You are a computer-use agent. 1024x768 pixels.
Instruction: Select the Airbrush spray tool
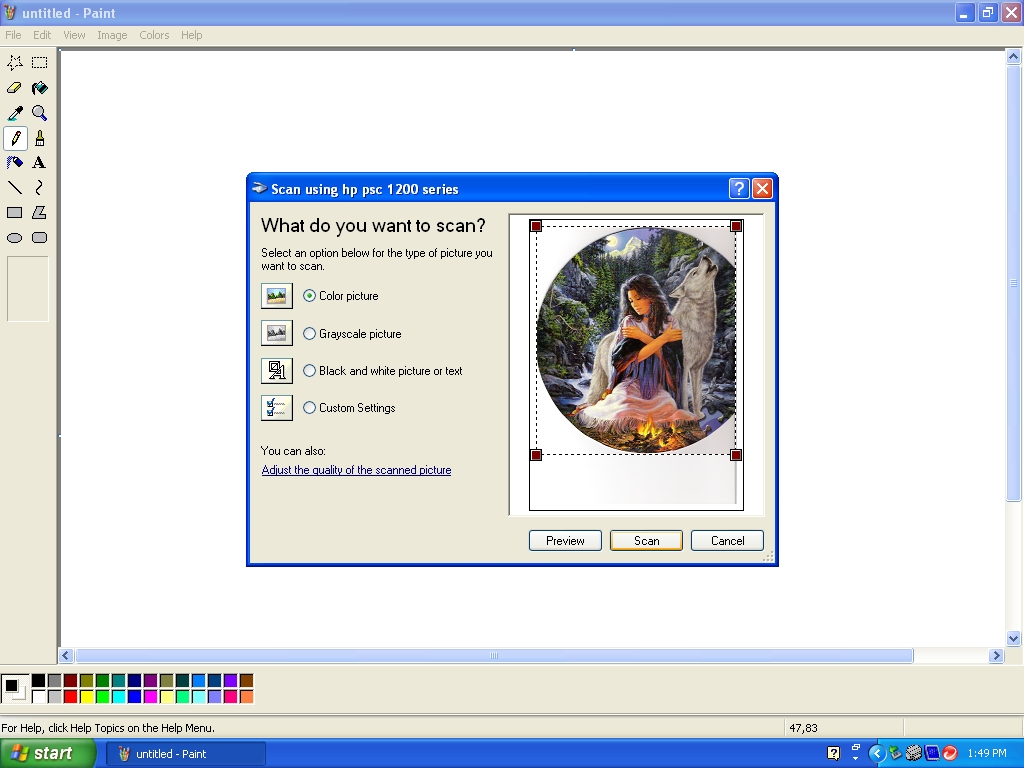(14, 163)
